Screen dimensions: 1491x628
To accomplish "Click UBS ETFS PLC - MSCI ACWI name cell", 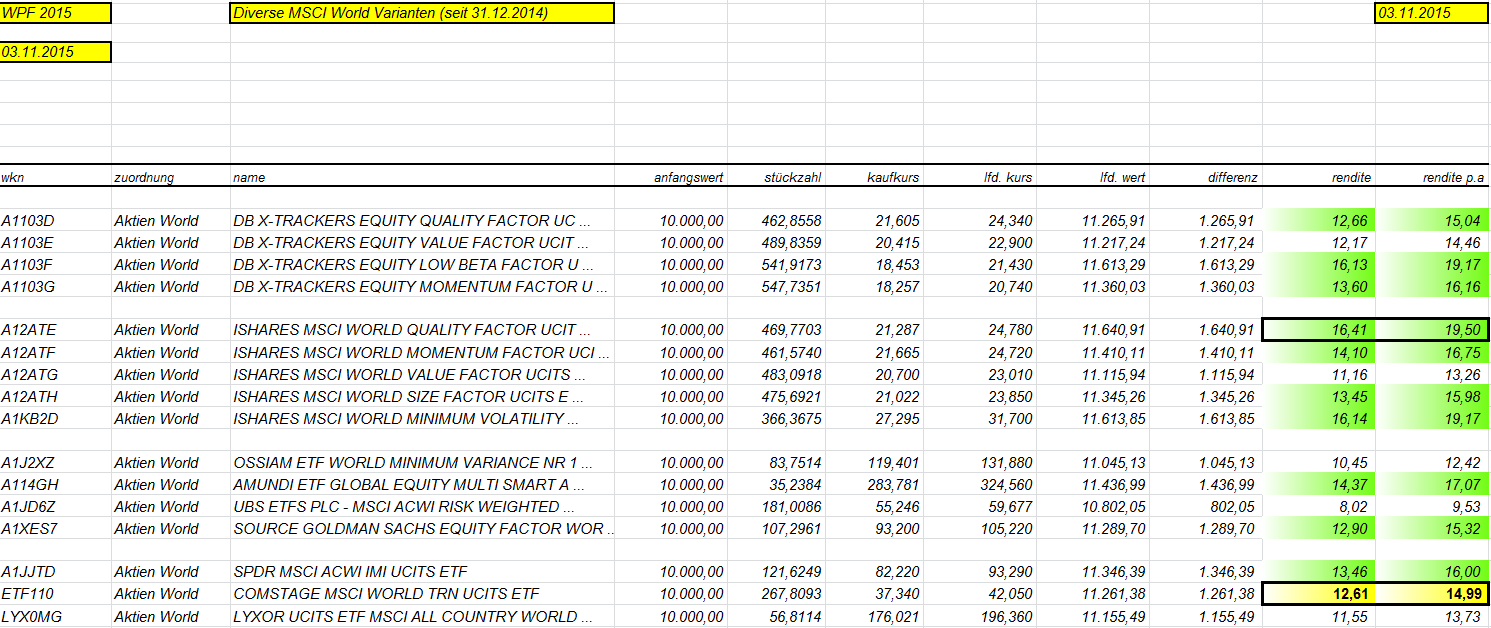I will click(421, 506).
